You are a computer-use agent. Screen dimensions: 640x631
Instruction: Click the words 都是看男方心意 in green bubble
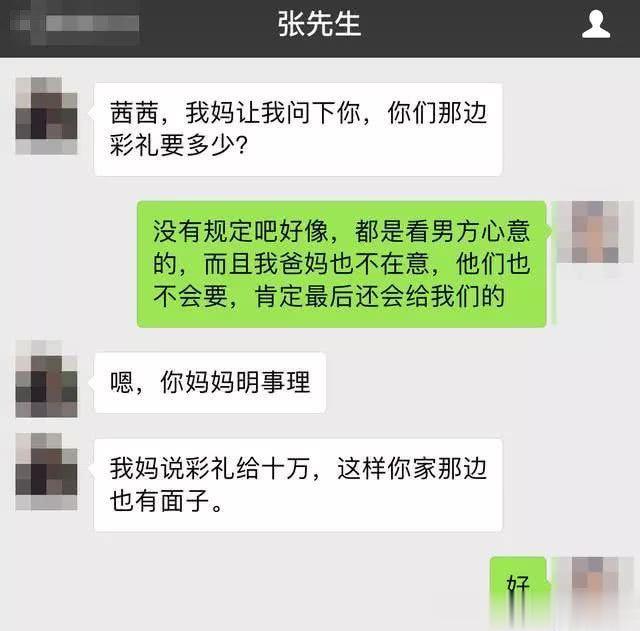(442, 232)
